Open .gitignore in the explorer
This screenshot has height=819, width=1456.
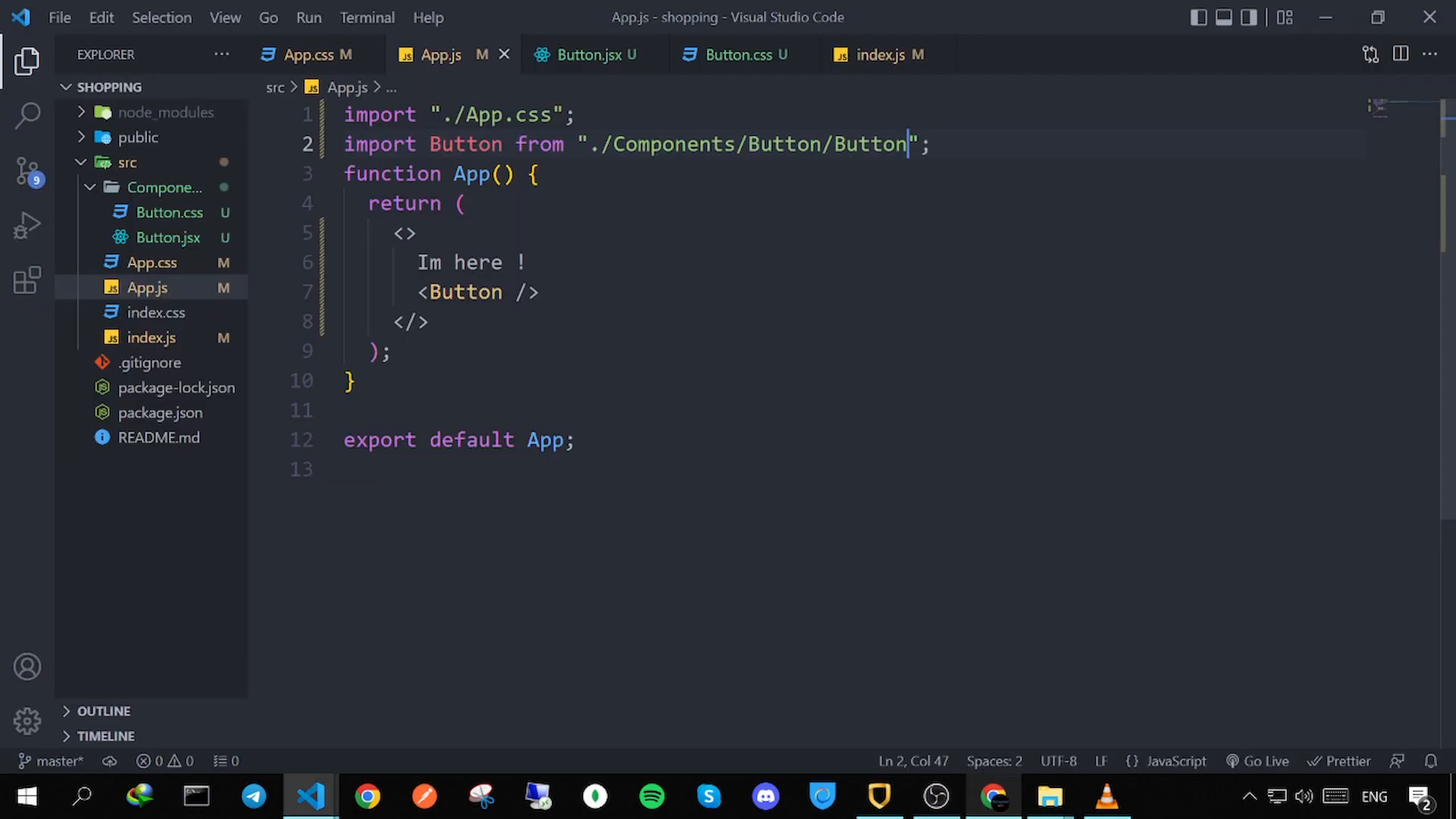149,362
